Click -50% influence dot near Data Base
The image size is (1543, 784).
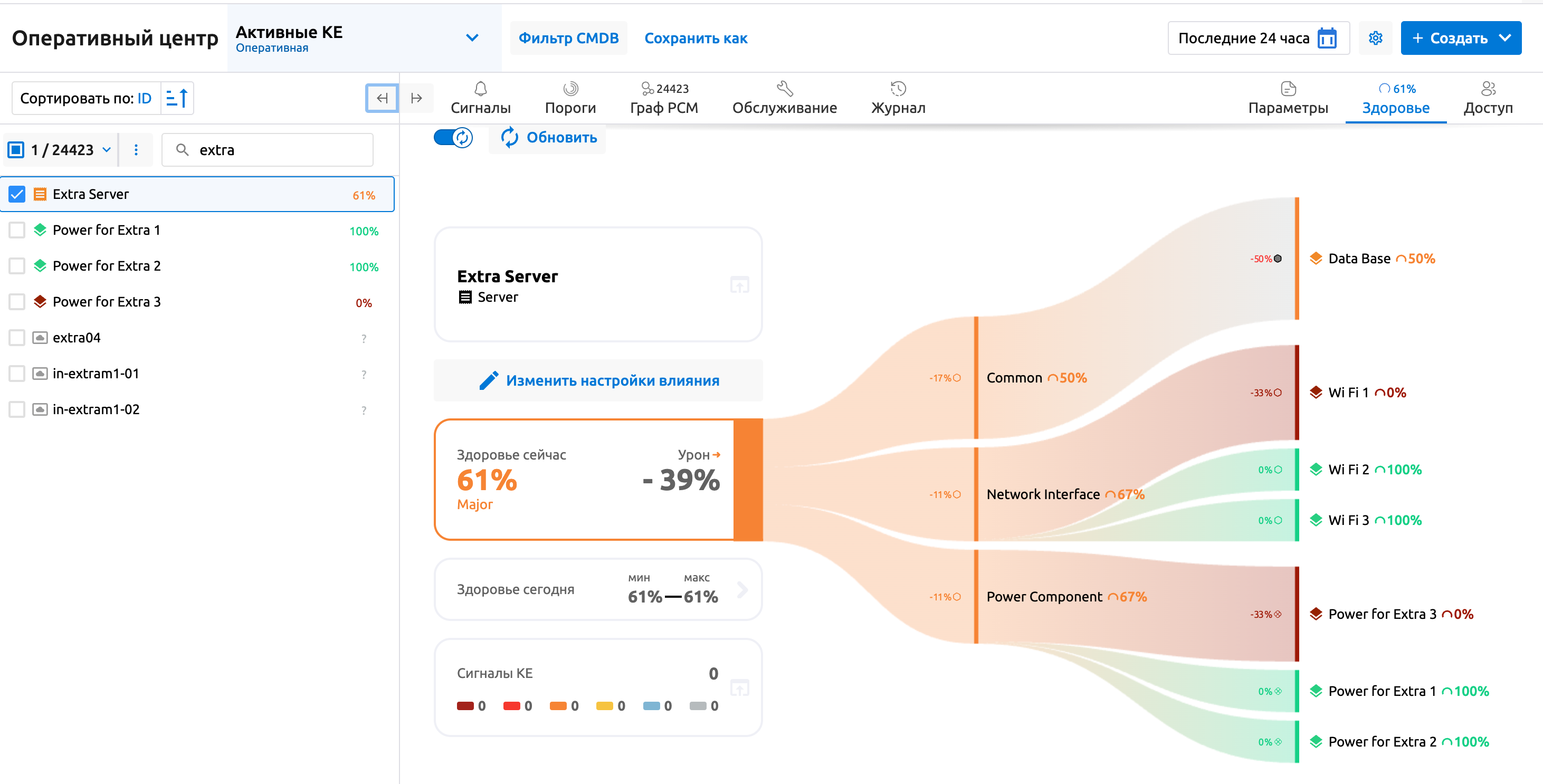1278,259
